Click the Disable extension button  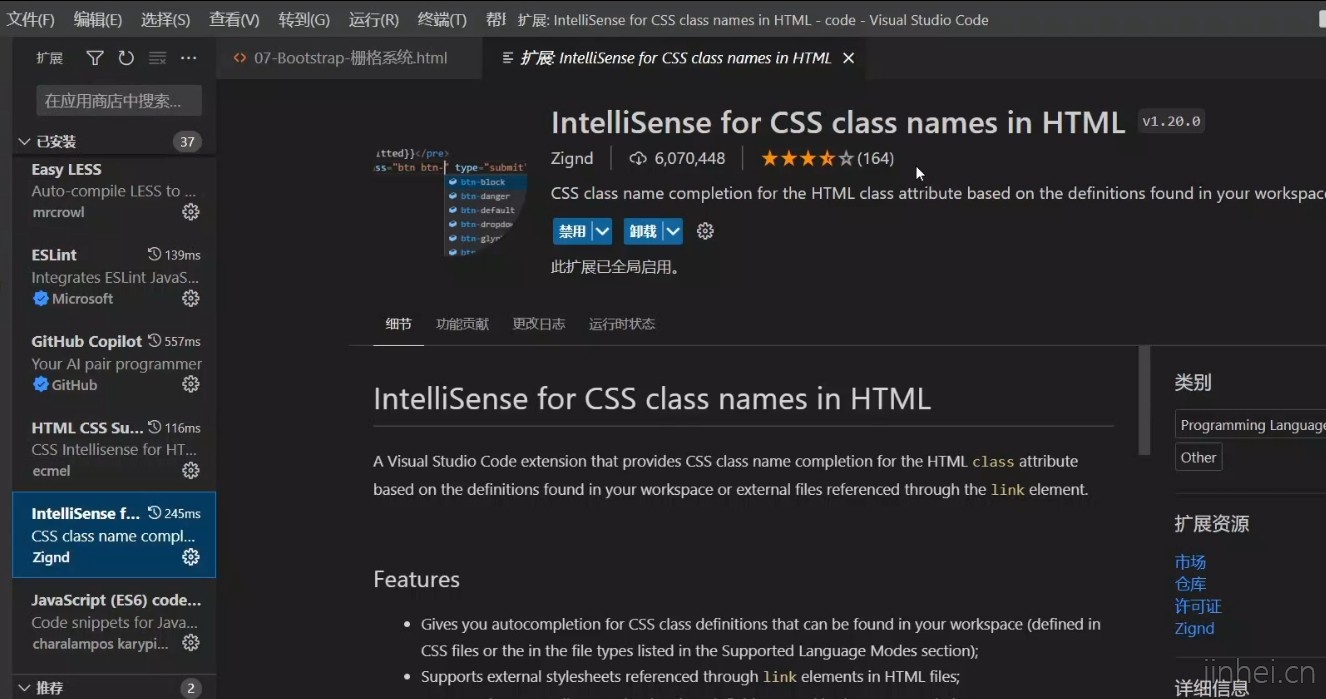coord(572,231)
